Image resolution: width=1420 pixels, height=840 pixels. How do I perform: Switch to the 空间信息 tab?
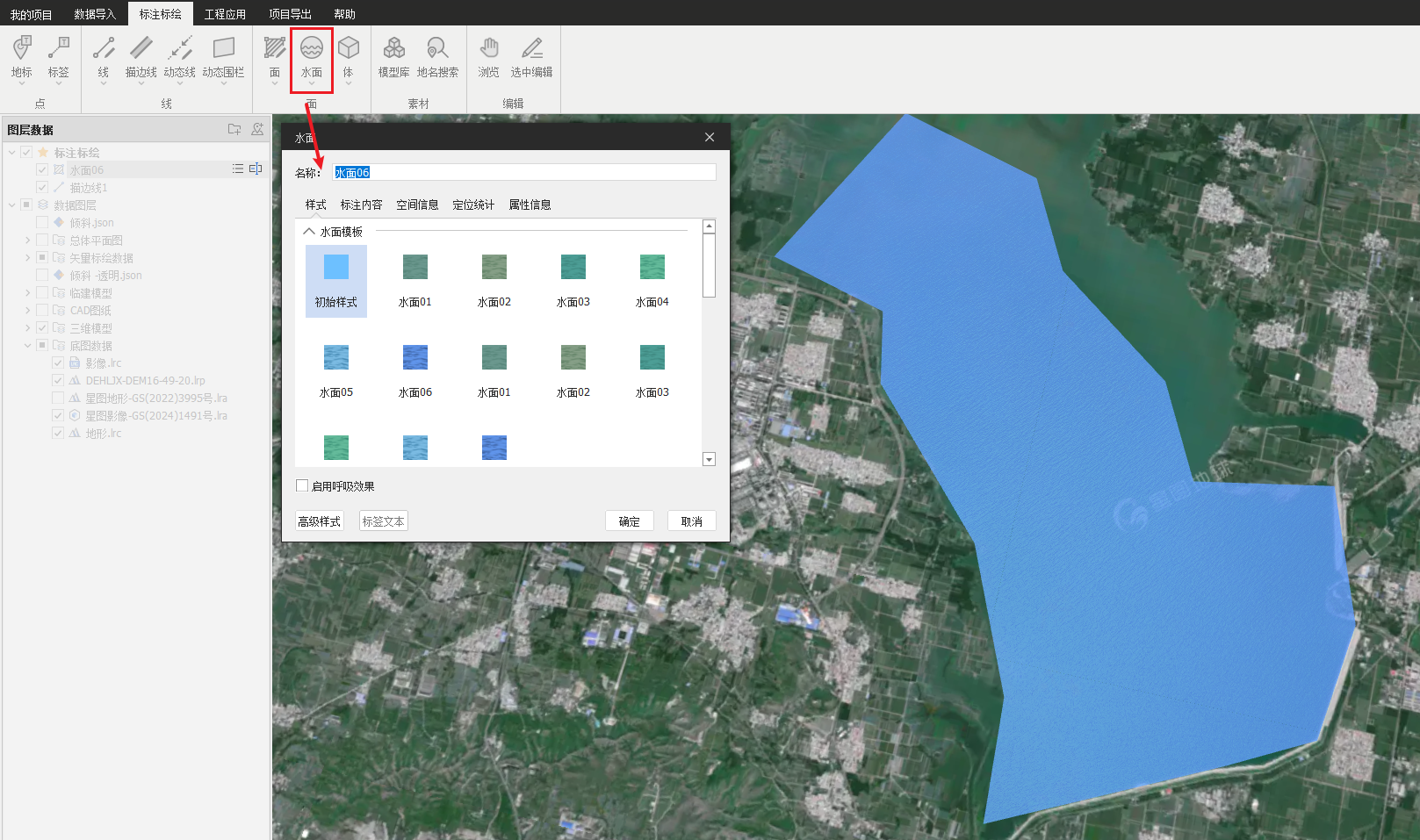pos(417,205)
